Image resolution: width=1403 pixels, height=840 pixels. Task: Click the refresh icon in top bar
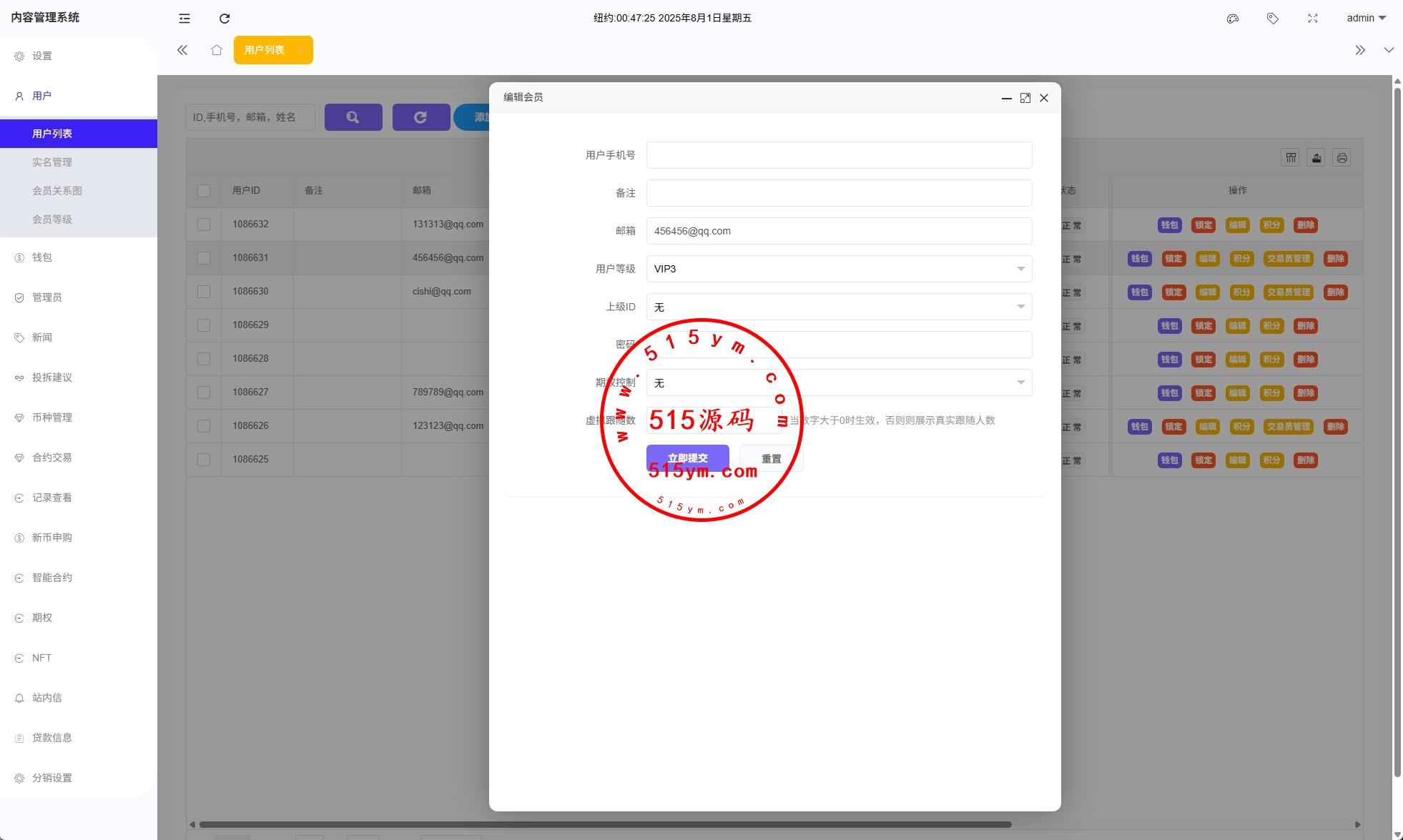pos(225,19)
